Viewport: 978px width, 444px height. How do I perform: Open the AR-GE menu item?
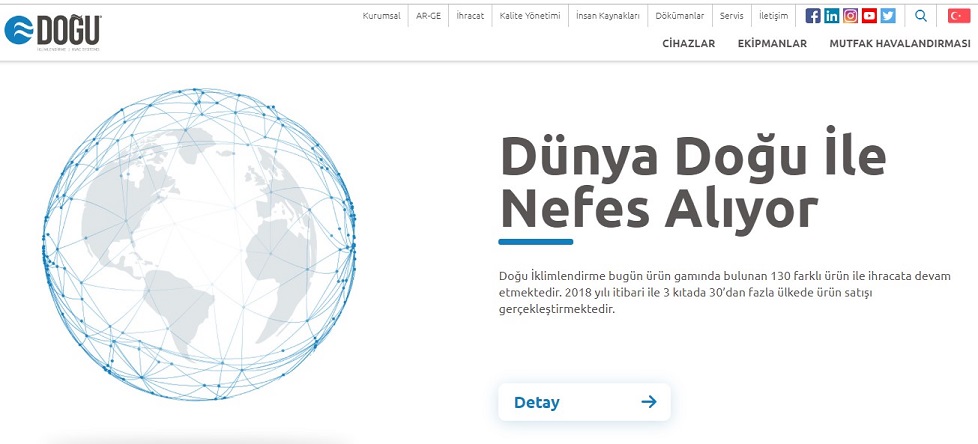428,16
